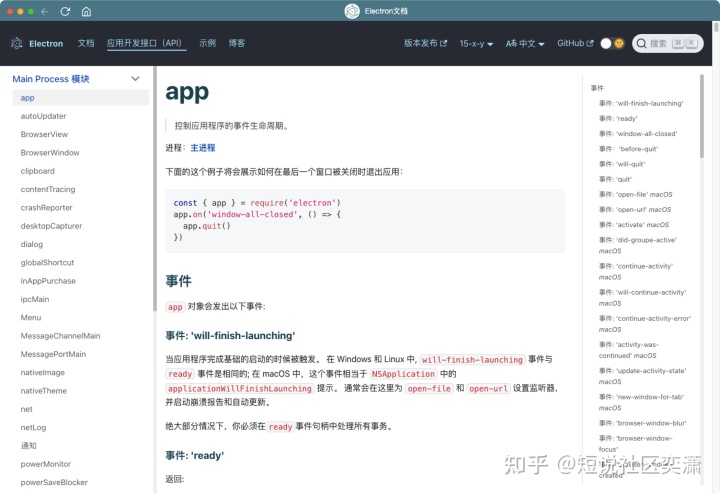Open GitHub external link

pos(575,43)
